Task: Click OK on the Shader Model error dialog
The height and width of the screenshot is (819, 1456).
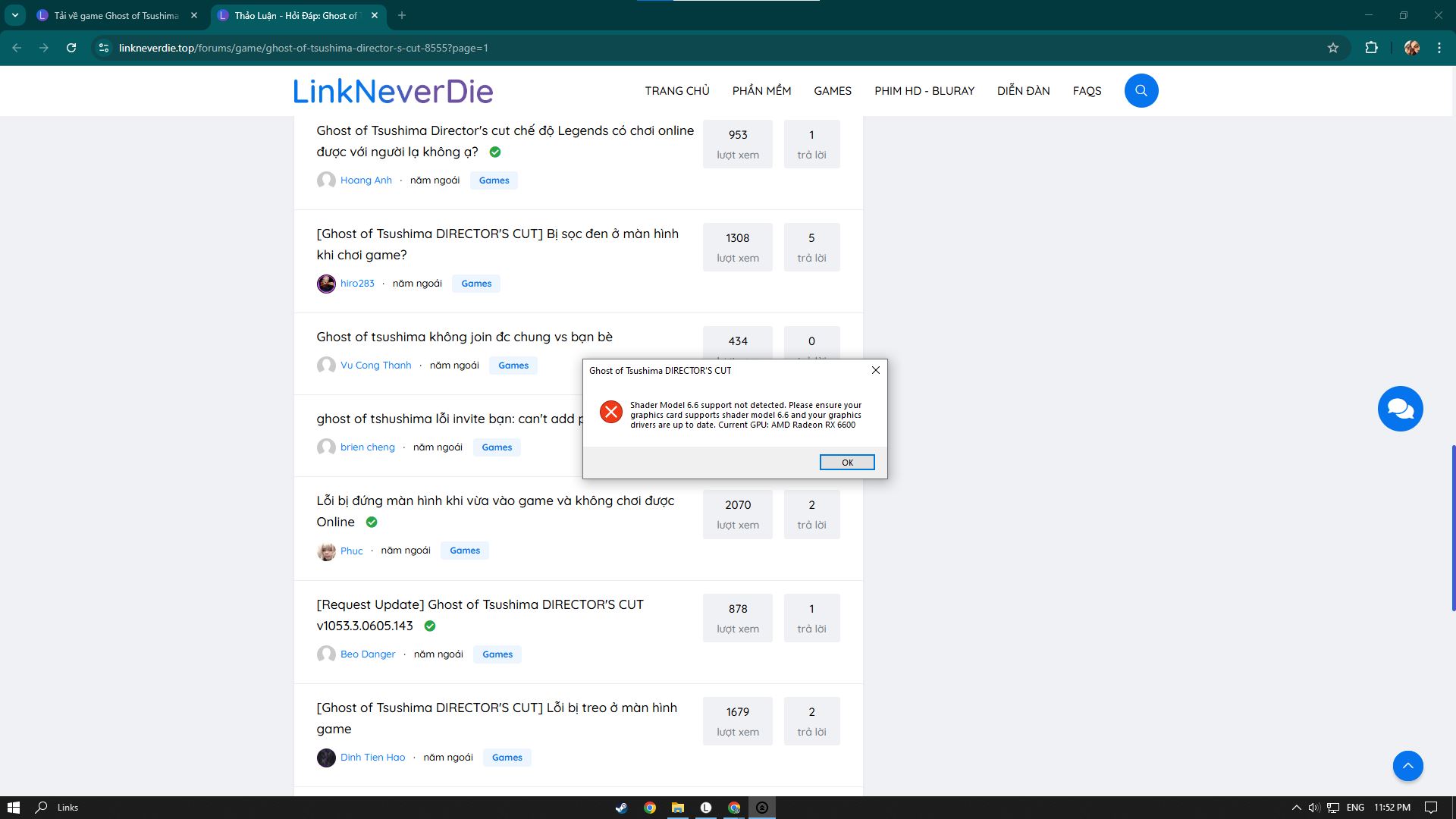Action: [x=847, y=462]
